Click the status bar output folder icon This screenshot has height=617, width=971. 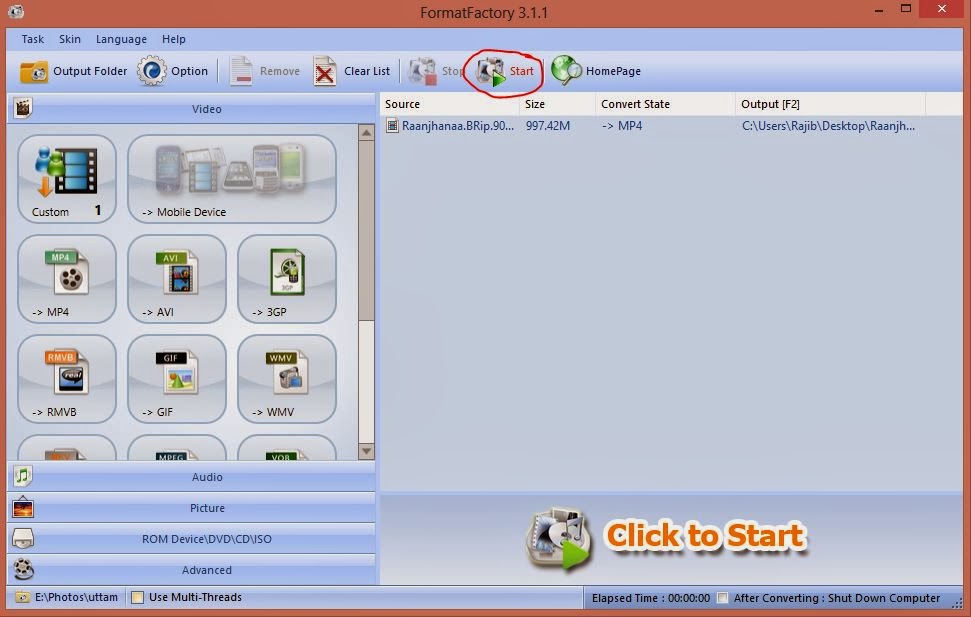click(22, 597)
